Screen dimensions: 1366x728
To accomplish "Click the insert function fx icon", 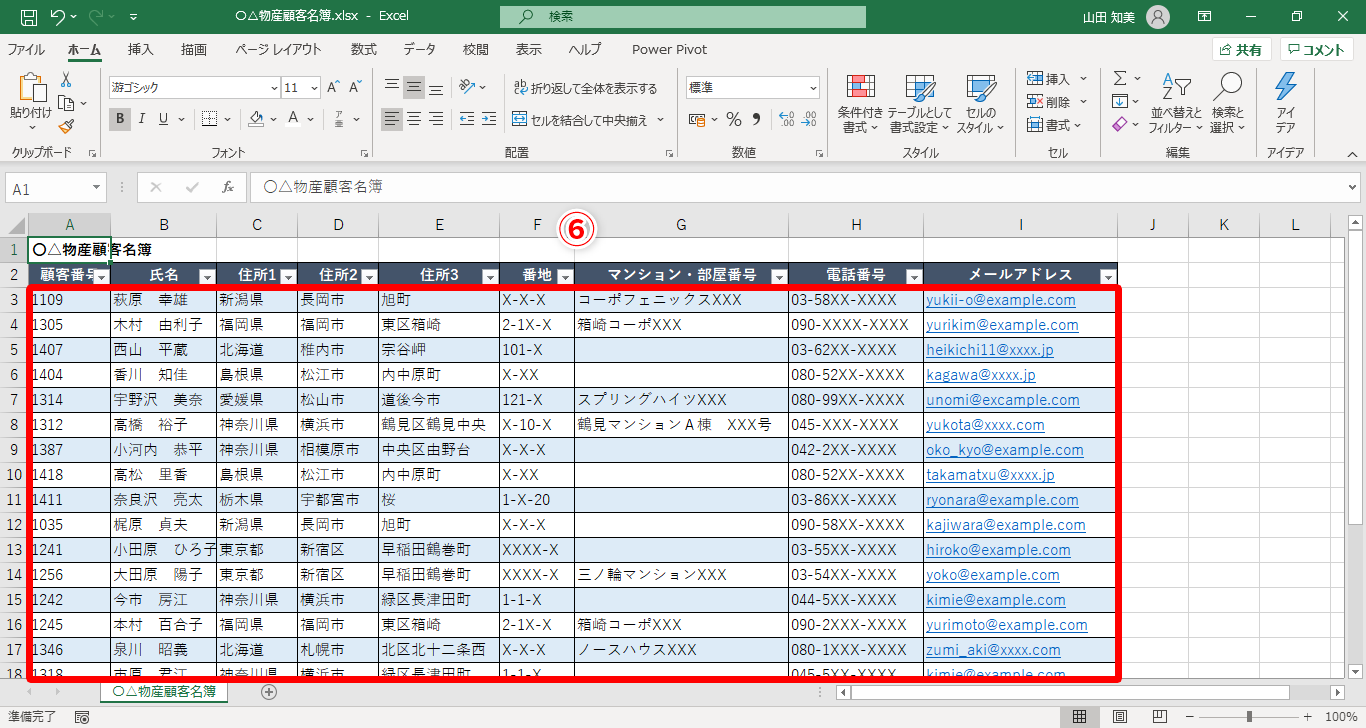I will pyautogui.click(x=228, y=187).
